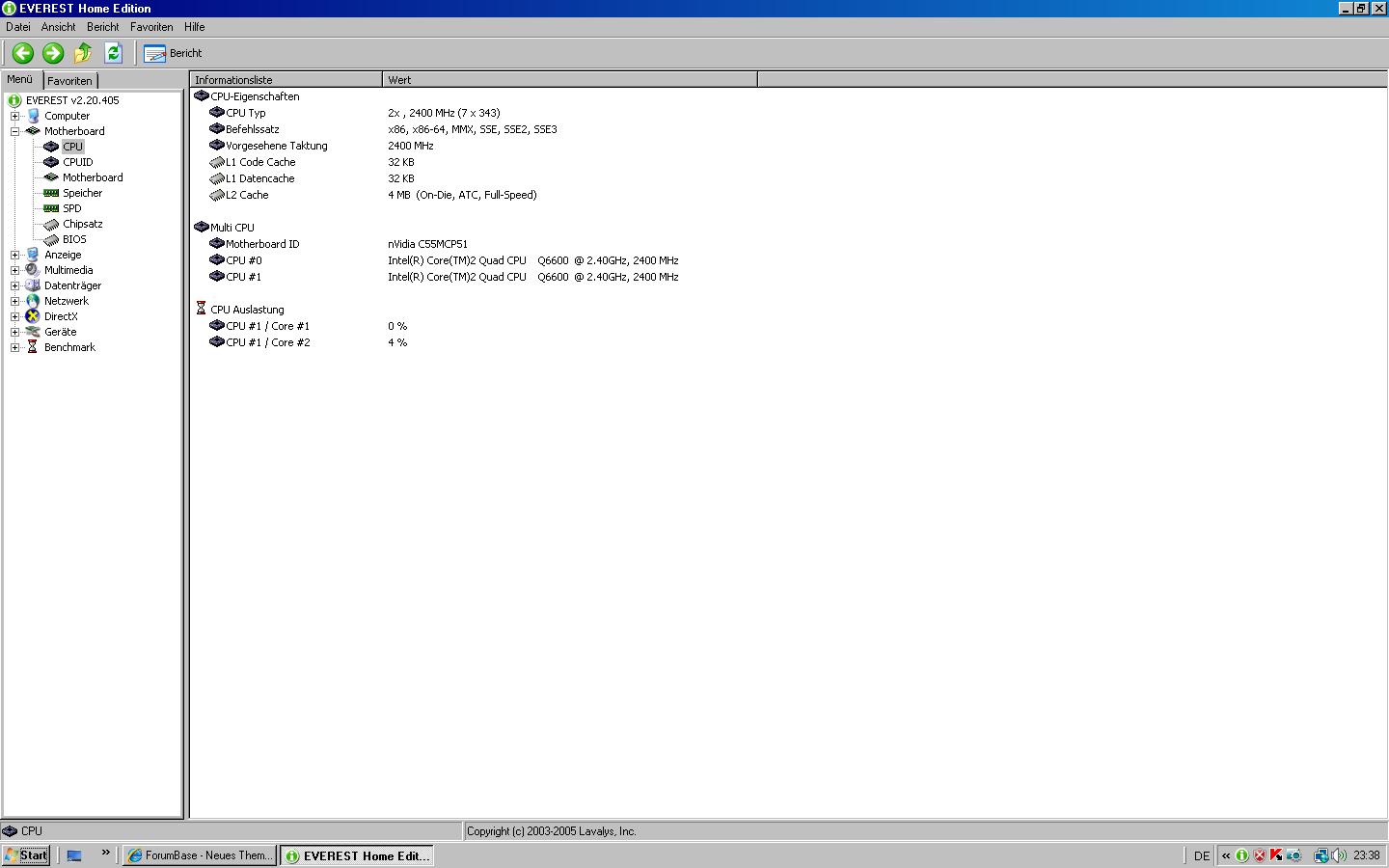The image size is (1389, 868).
Task: Select the CPU chip icon in tree
Action: [x=51, y=147]
